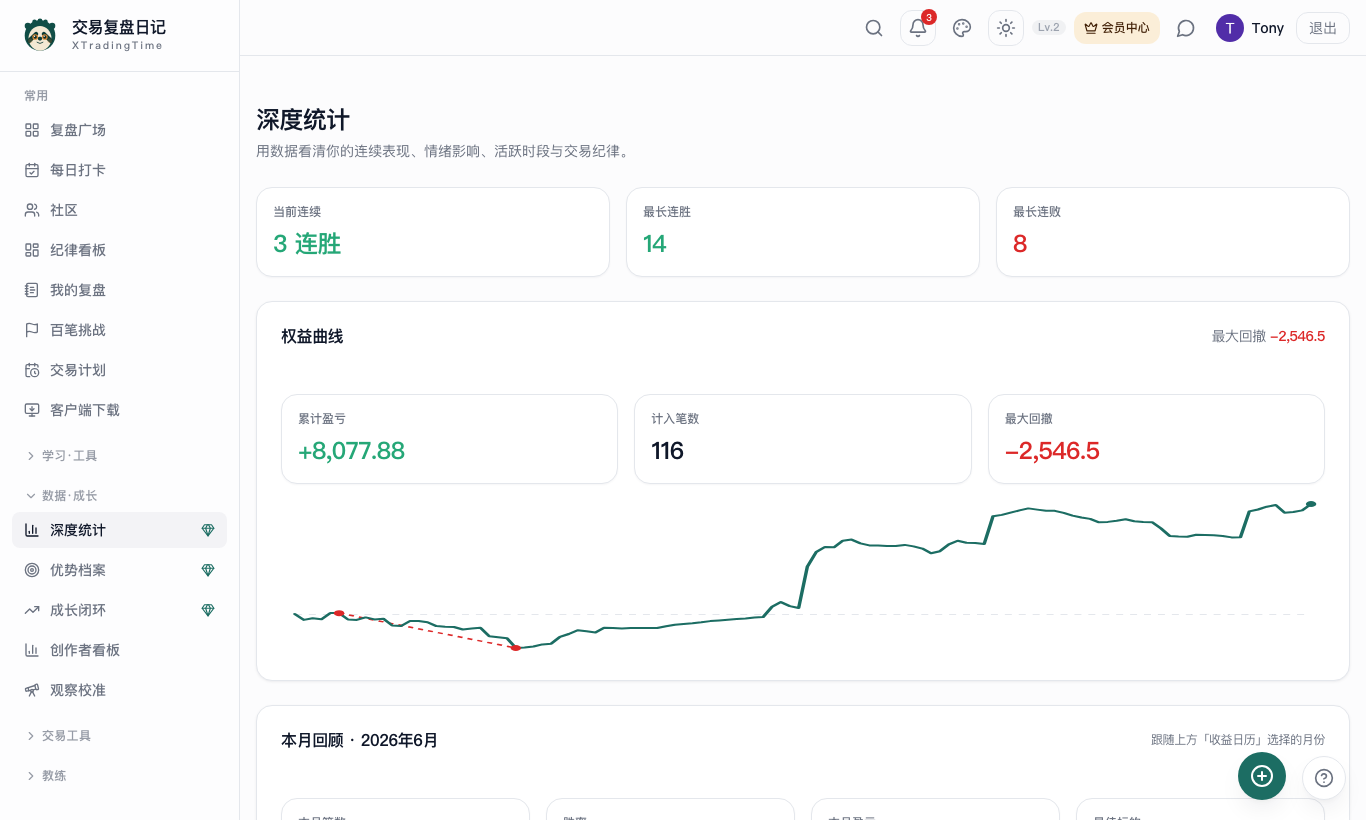Click the 退出 logout button
Image resolution: width=1366 pixels, height=820 pixels.
click(1323, 28)
